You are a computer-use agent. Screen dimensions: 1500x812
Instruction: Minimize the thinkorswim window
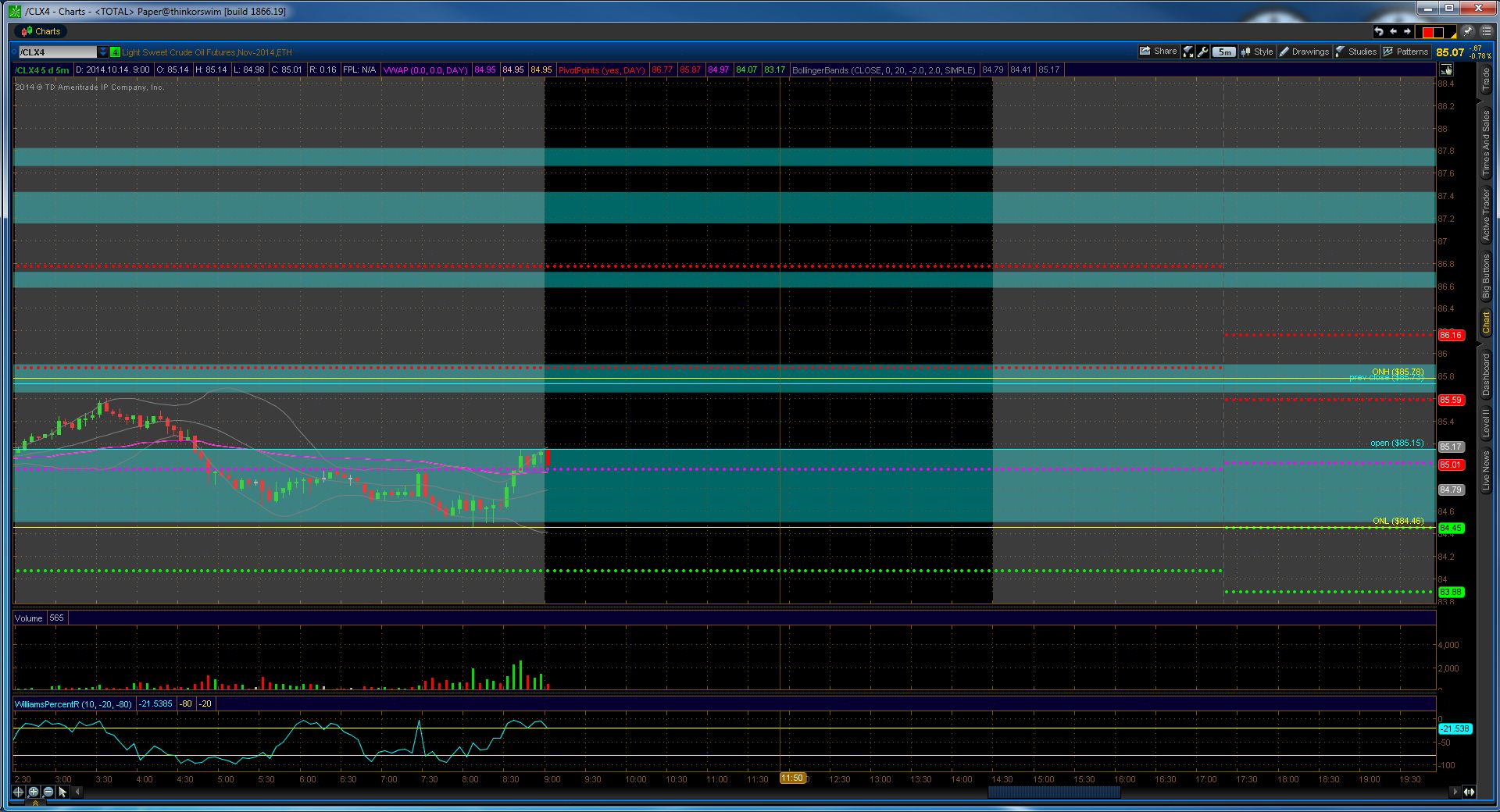1427,8
